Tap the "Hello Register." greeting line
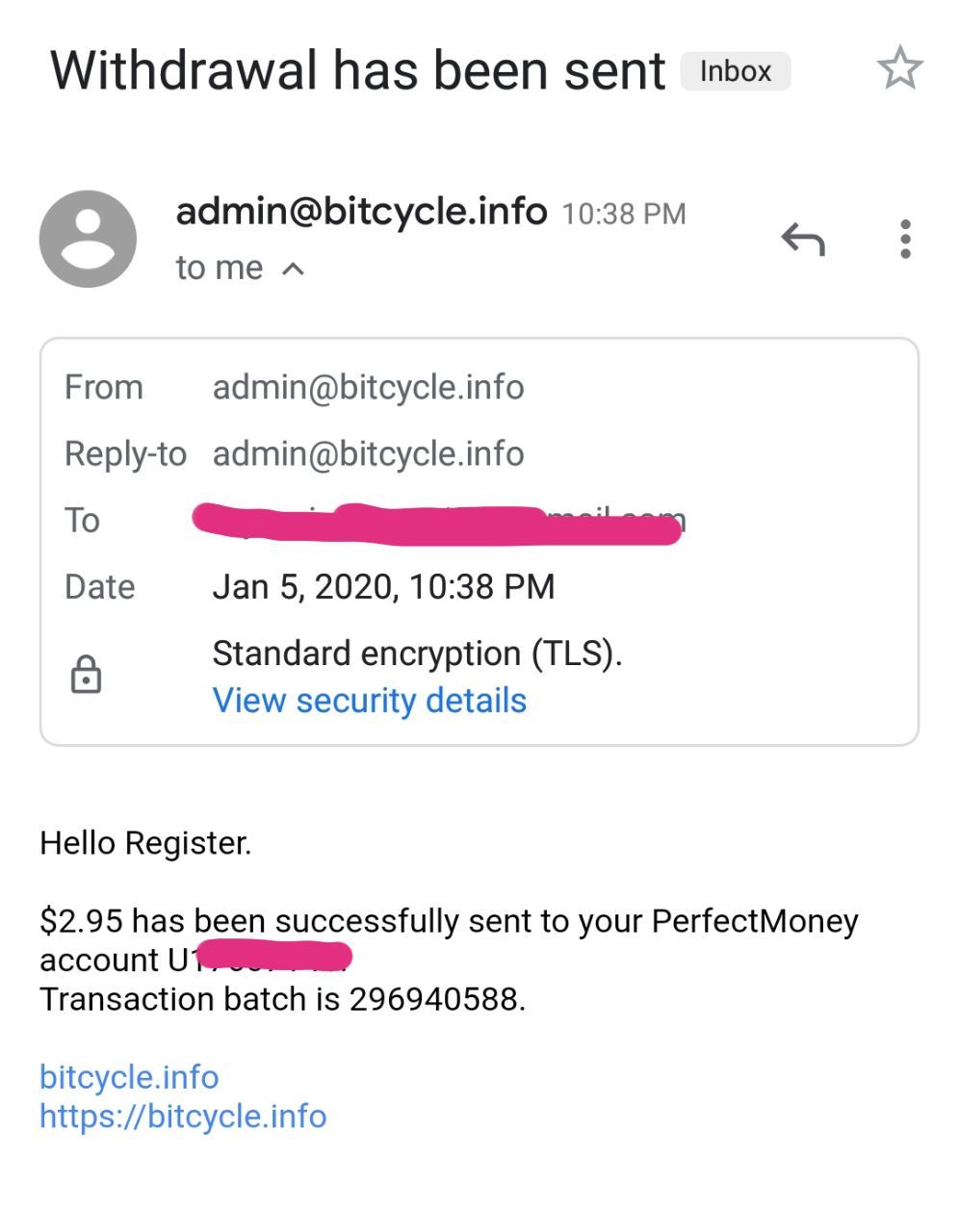 click(x=145, y=843)
